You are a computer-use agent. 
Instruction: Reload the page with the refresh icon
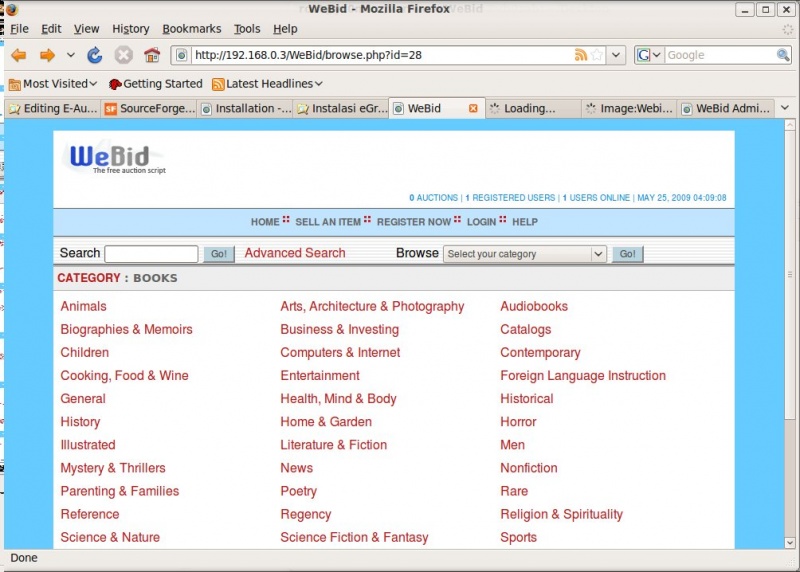coord(95,55)
